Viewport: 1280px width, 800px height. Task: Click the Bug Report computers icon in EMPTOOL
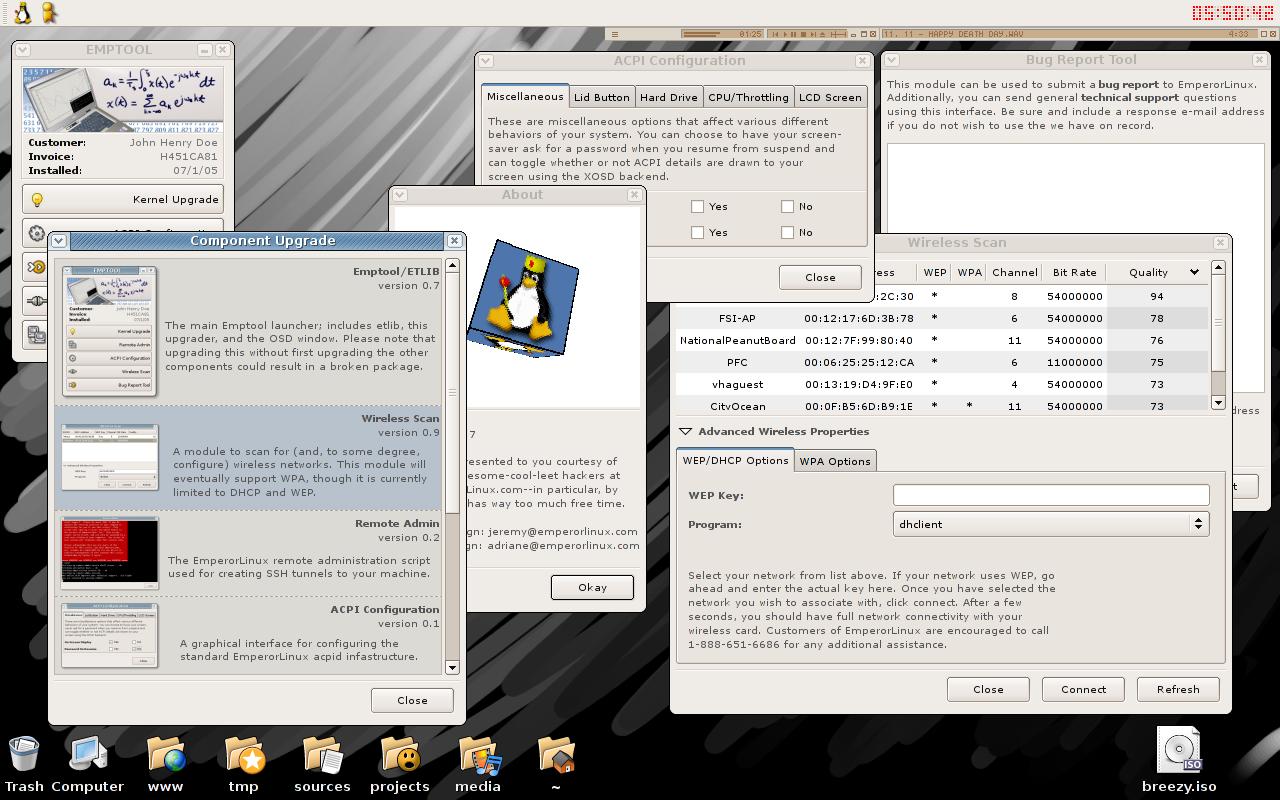(x=37, y=335)
